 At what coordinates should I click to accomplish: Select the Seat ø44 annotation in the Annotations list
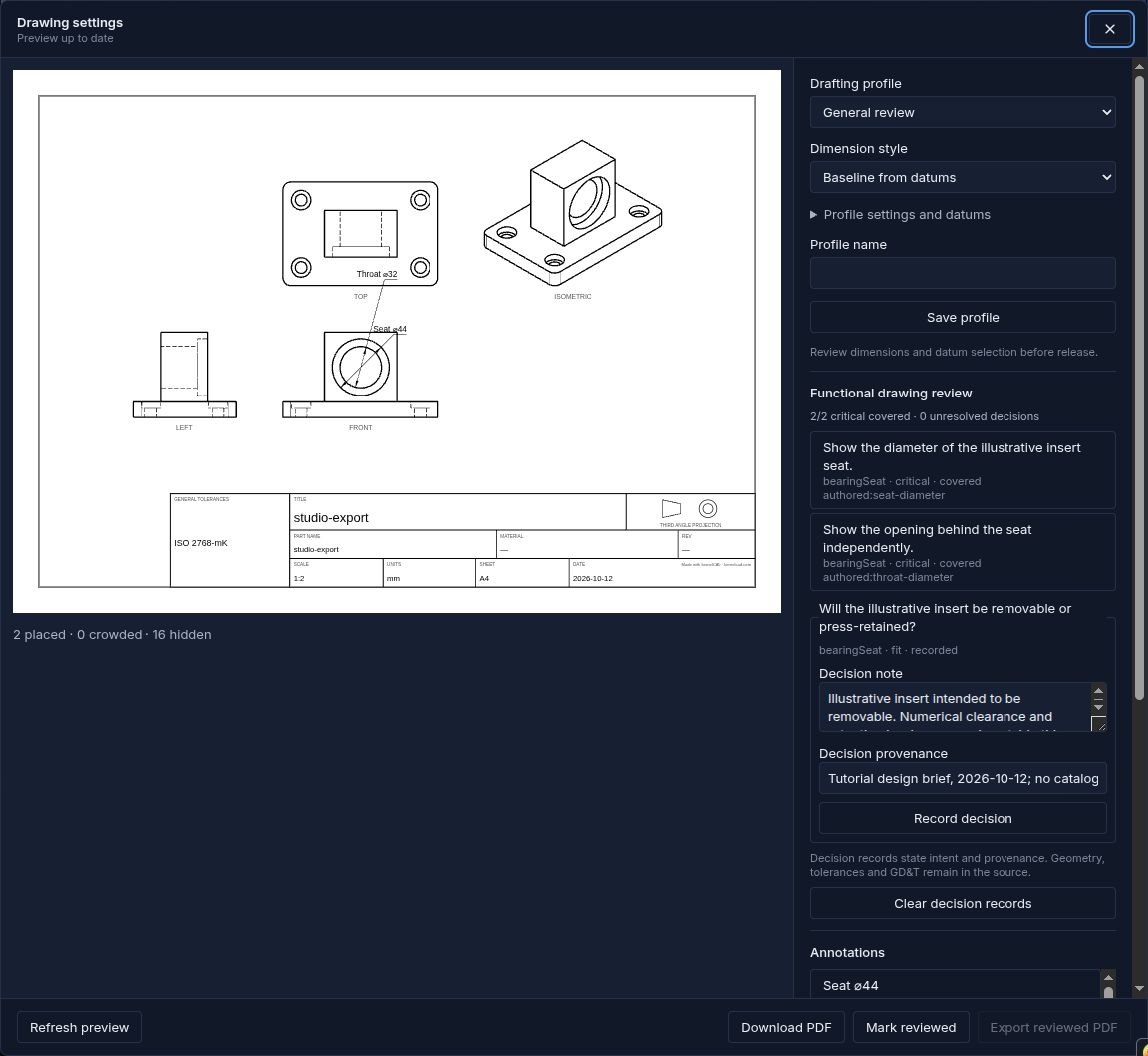pyautogui.click(x=954, y=985)
